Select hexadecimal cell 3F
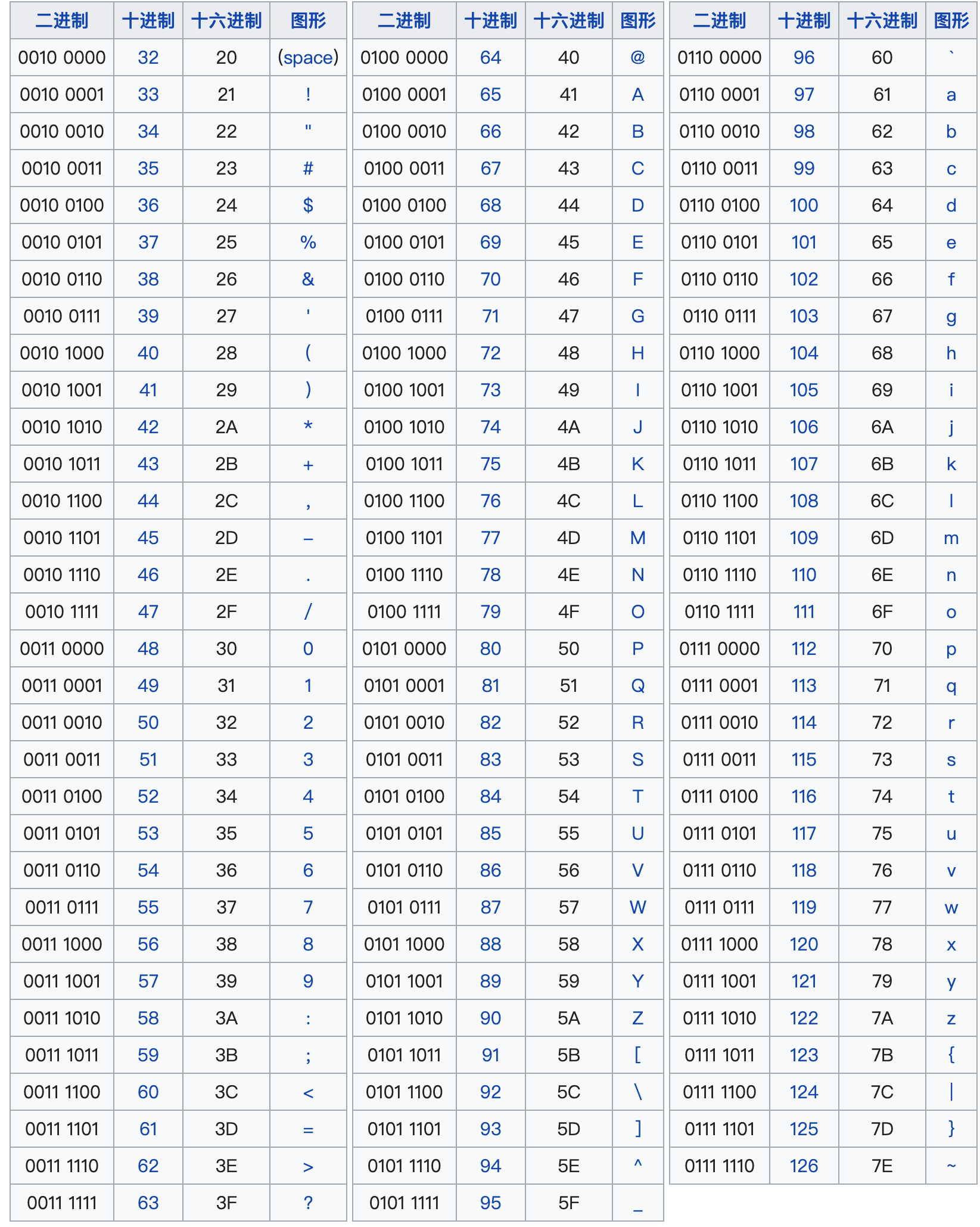This screenshot has height=1227, width=980. tap(226, 1203)
